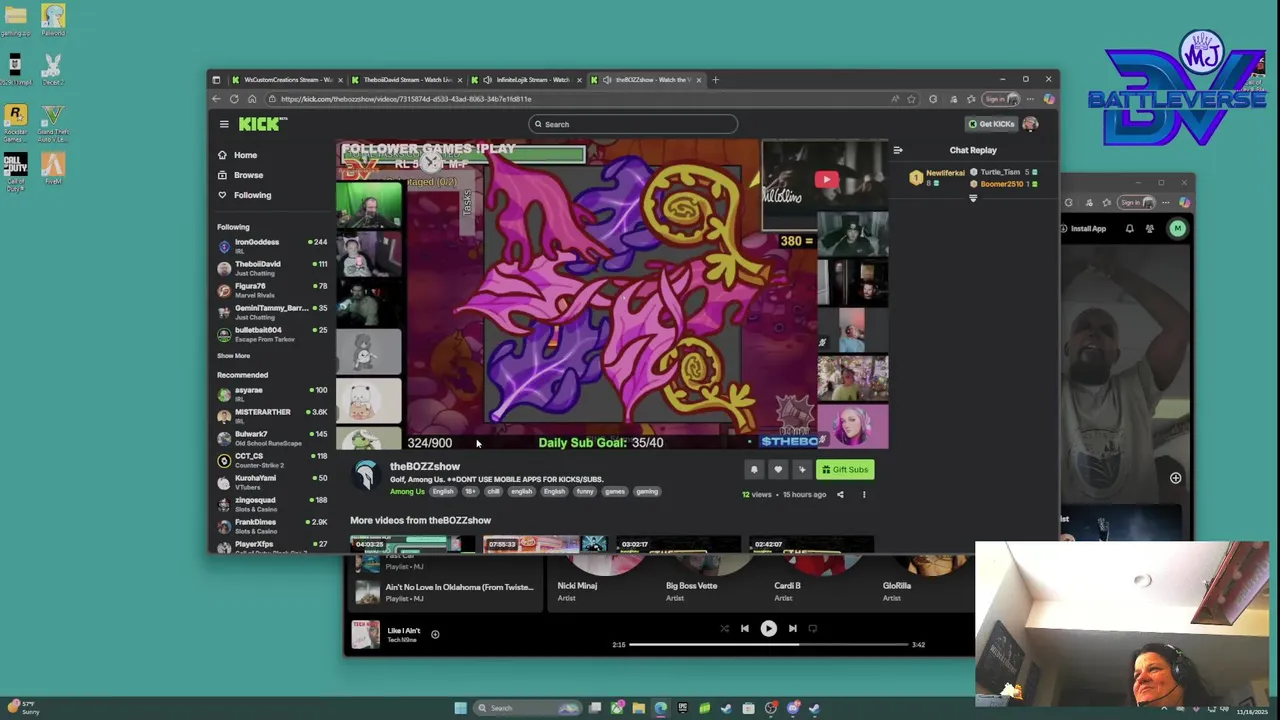Open the 07:55:33 video thumbnail
Image resolution: width=1280 pixels, height=720 pixels.
tap(545, 544)
